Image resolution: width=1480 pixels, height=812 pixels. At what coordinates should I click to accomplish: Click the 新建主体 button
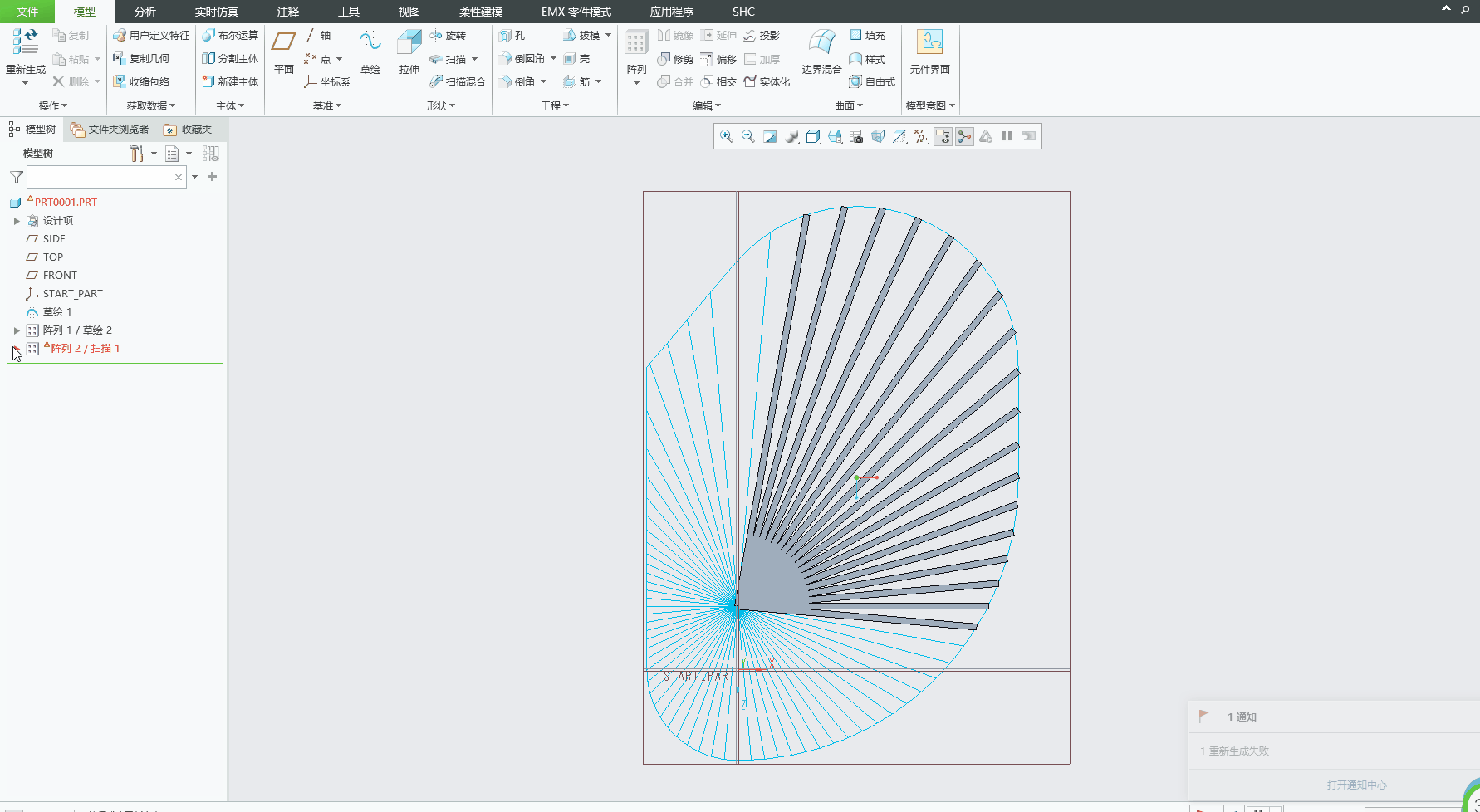[x=230, y=82]
